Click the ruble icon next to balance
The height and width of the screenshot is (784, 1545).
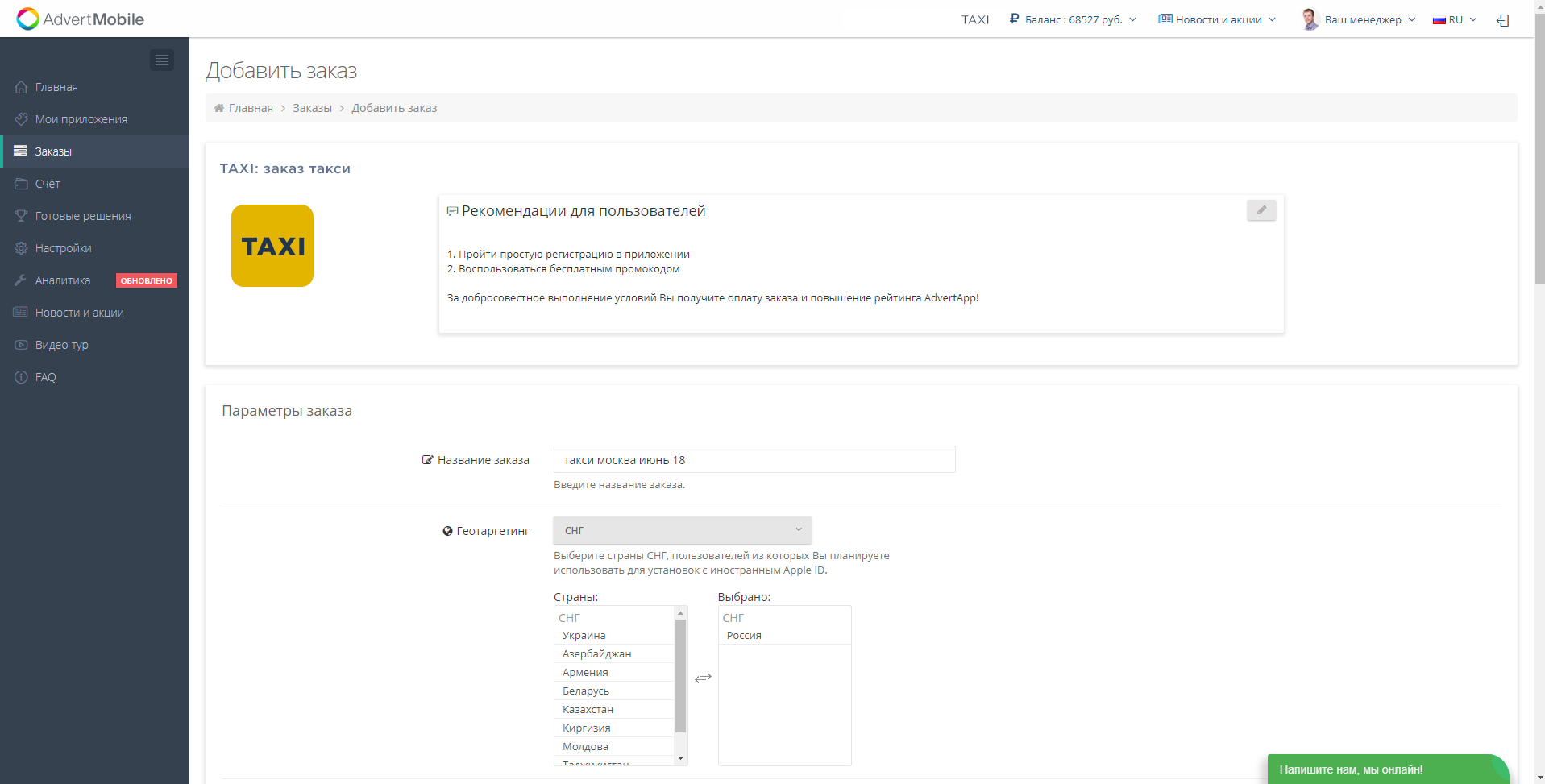click(1014, 19)
